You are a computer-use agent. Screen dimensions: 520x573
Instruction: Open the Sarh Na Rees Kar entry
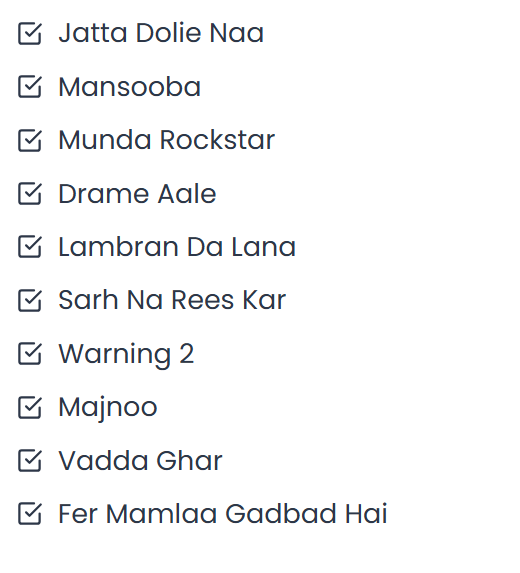tap(172, 300)
